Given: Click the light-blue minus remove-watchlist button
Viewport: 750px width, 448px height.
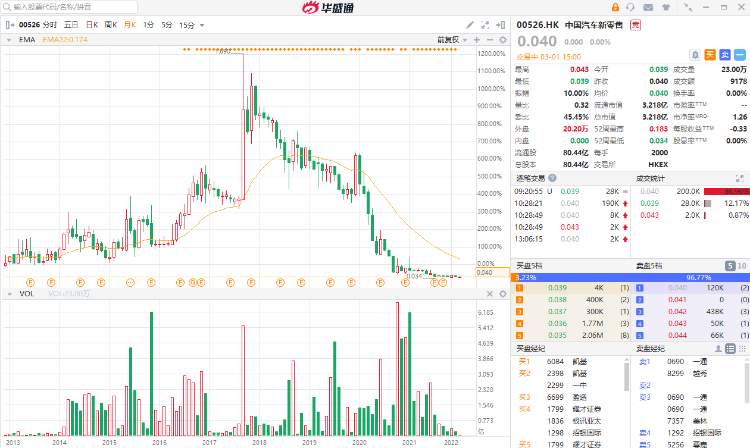Looking at the screenshot, I should pyautogui.click(x=740, y=55).
